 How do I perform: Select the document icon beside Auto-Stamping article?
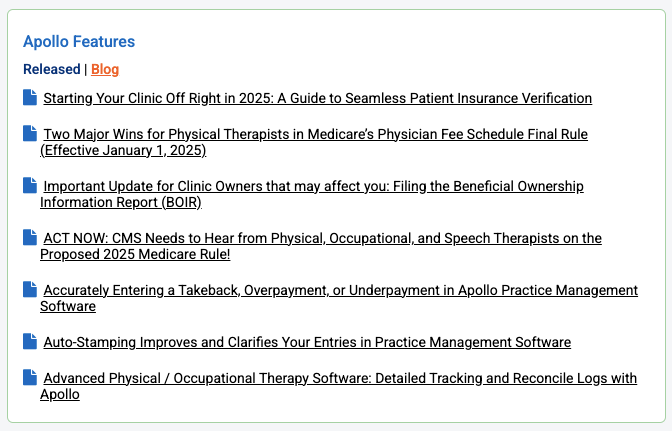coord(29,342)
